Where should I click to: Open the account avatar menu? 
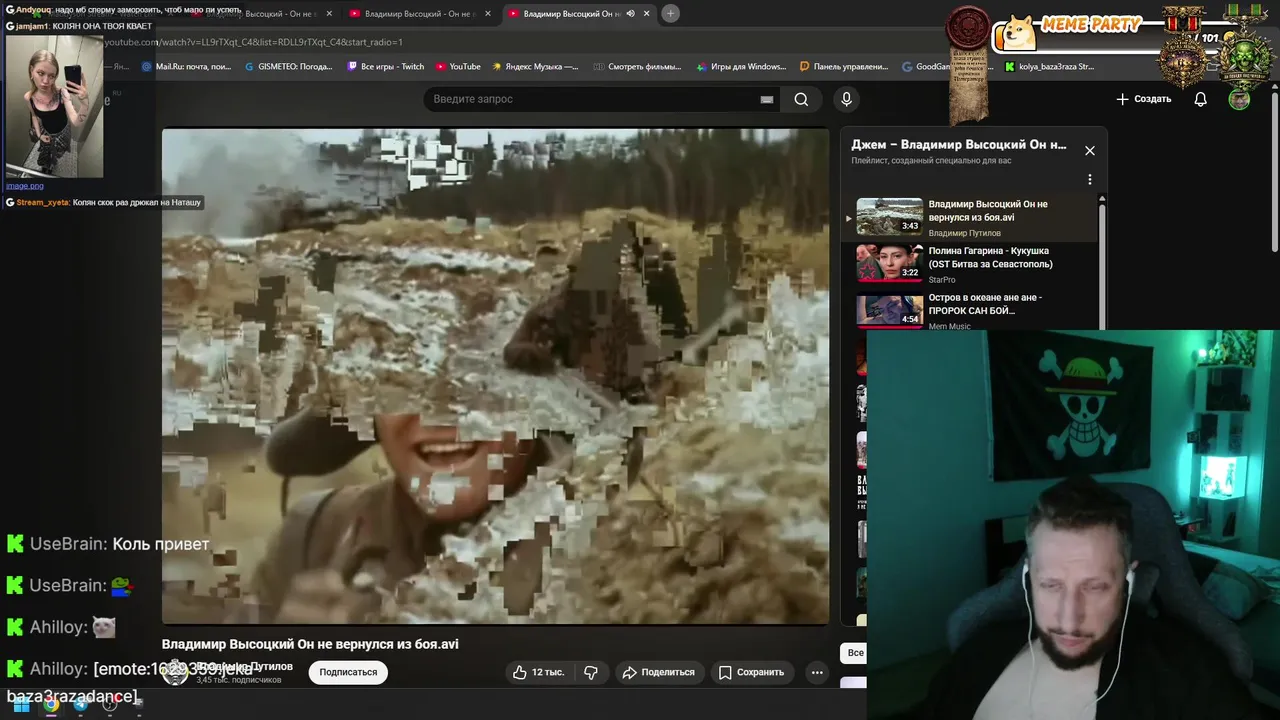point(1239,99)
